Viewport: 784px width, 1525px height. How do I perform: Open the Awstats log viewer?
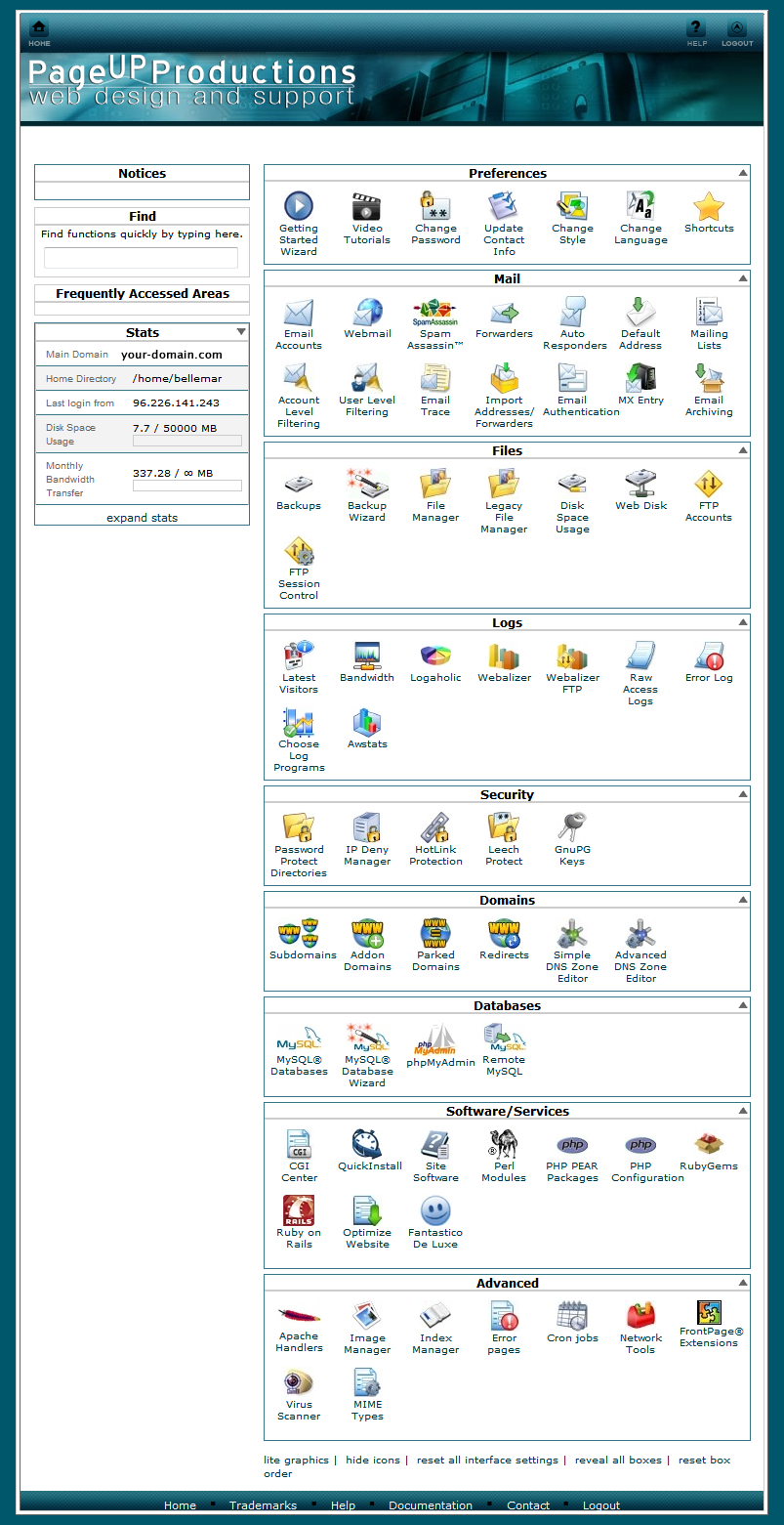click(367, 724)
